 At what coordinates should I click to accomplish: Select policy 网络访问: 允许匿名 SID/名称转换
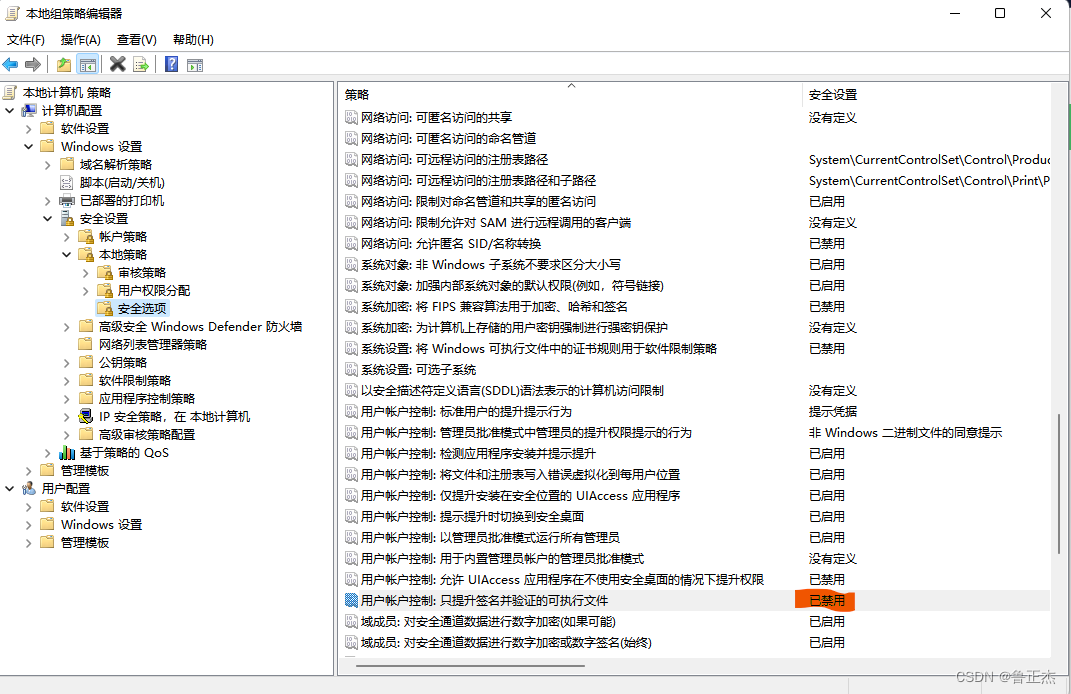(x=451, y=244)
